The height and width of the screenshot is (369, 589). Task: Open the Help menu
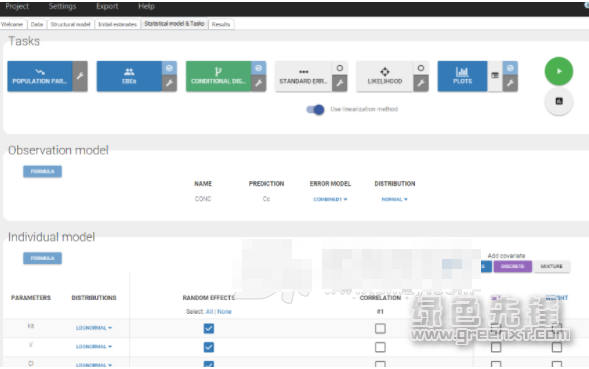pos(146,6)
